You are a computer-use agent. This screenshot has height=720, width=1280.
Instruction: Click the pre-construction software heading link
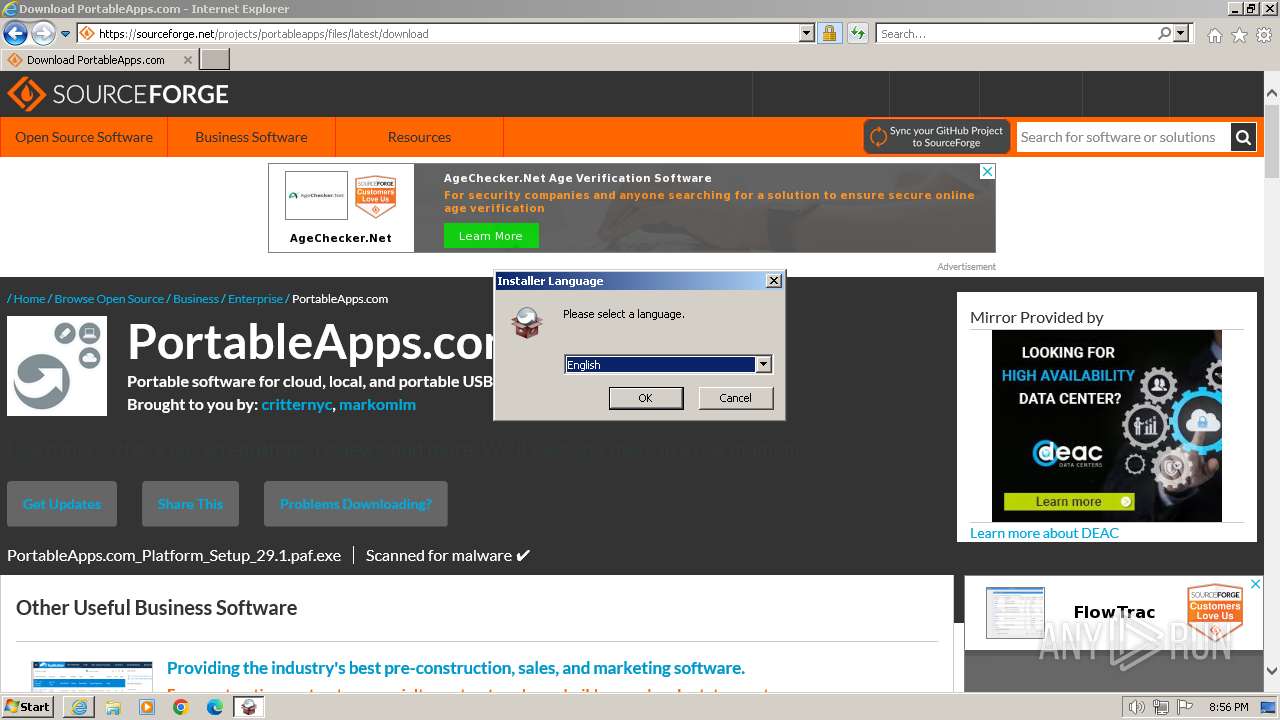[456, 668]
